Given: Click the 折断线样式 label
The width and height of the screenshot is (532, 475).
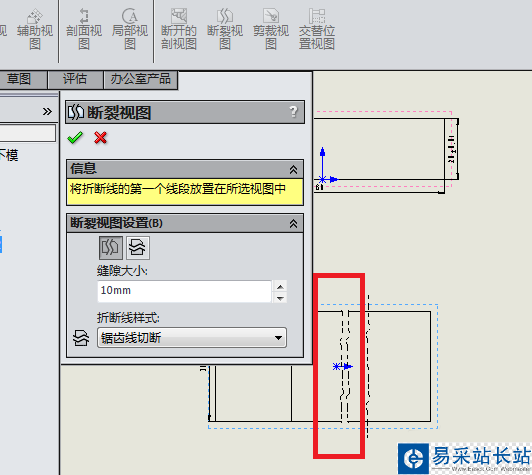Looking at the screenshot, I should tap(128, 318).
